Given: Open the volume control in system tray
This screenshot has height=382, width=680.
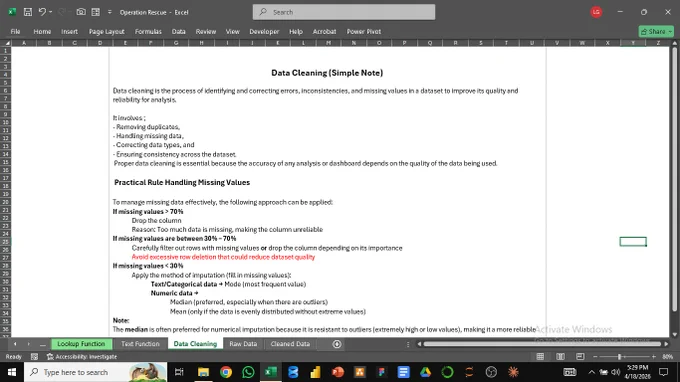Looking at the screenshot, I should tap(615, 372).
